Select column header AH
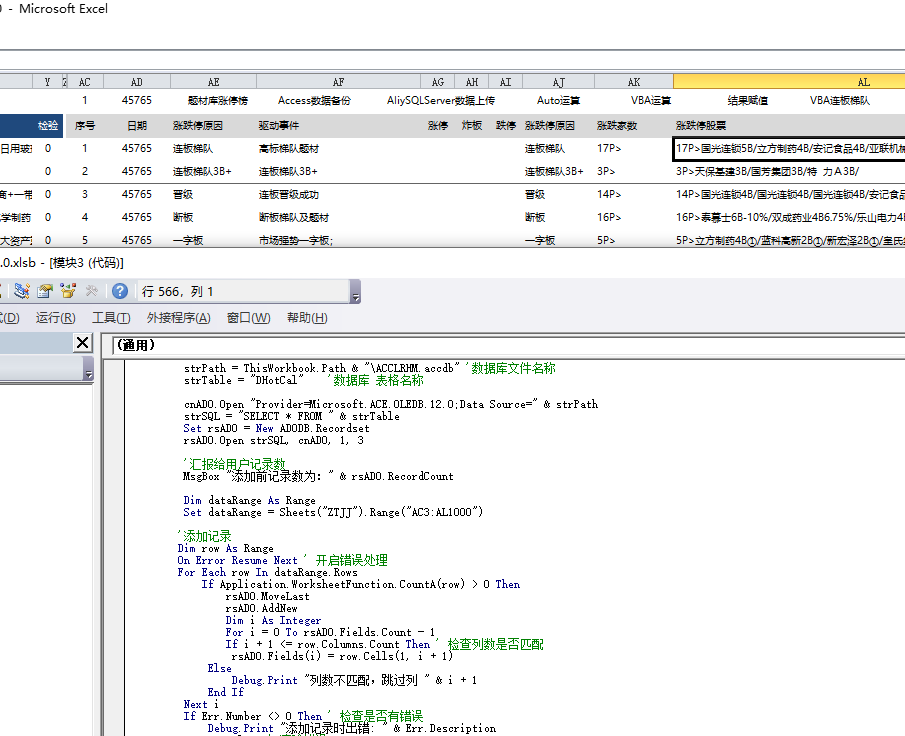Image resolution: width=905 pixels, height=736 pixels. (472, 82)
